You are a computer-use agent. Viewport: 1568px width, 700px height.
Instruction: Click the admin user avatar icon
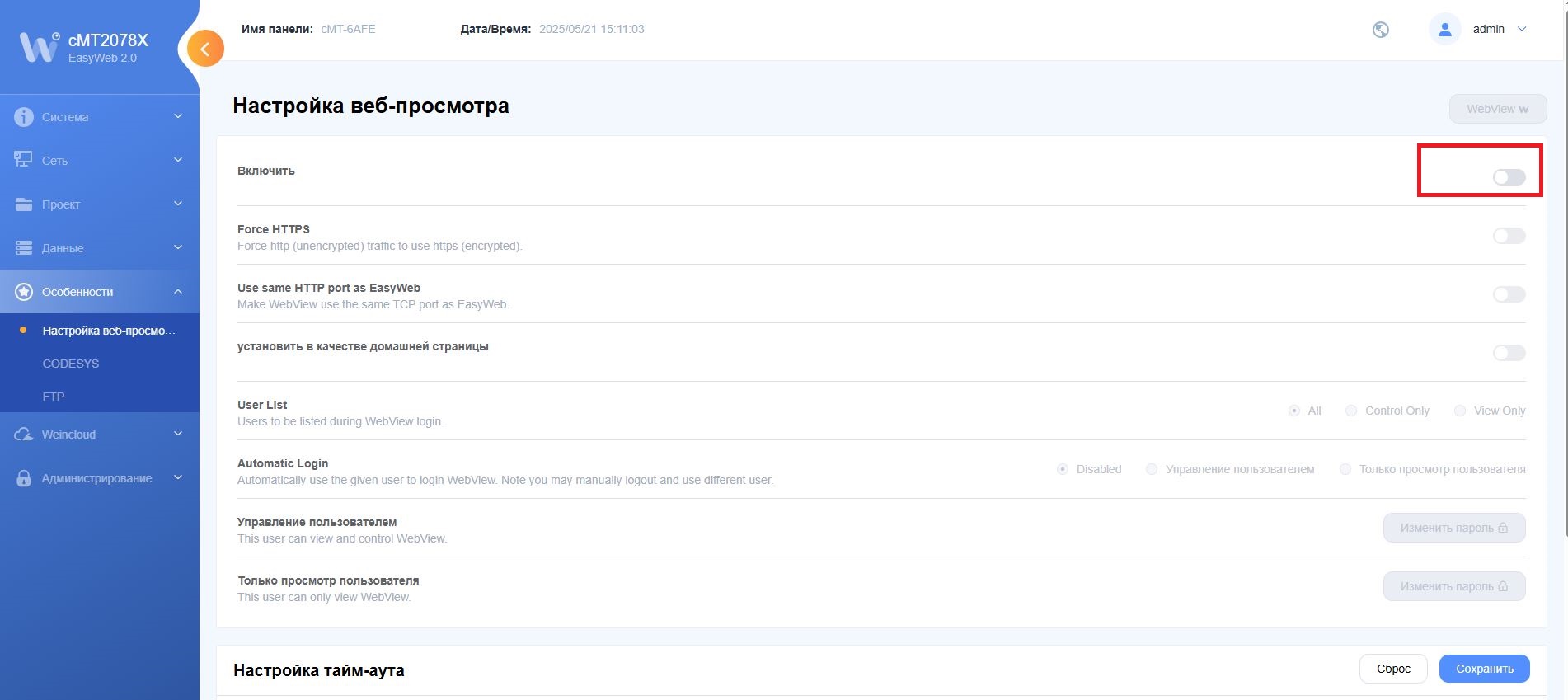pyautogui.click(x=1444, y=30)
